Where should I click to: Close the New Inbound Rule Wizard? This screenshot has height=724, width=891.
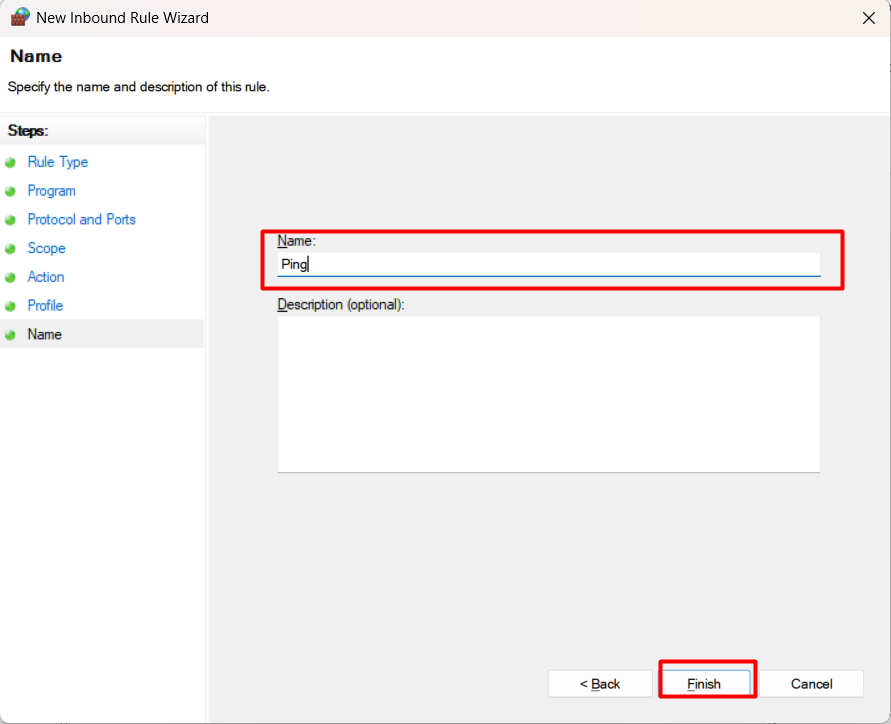pyautogui.click(x=868, y=18)
